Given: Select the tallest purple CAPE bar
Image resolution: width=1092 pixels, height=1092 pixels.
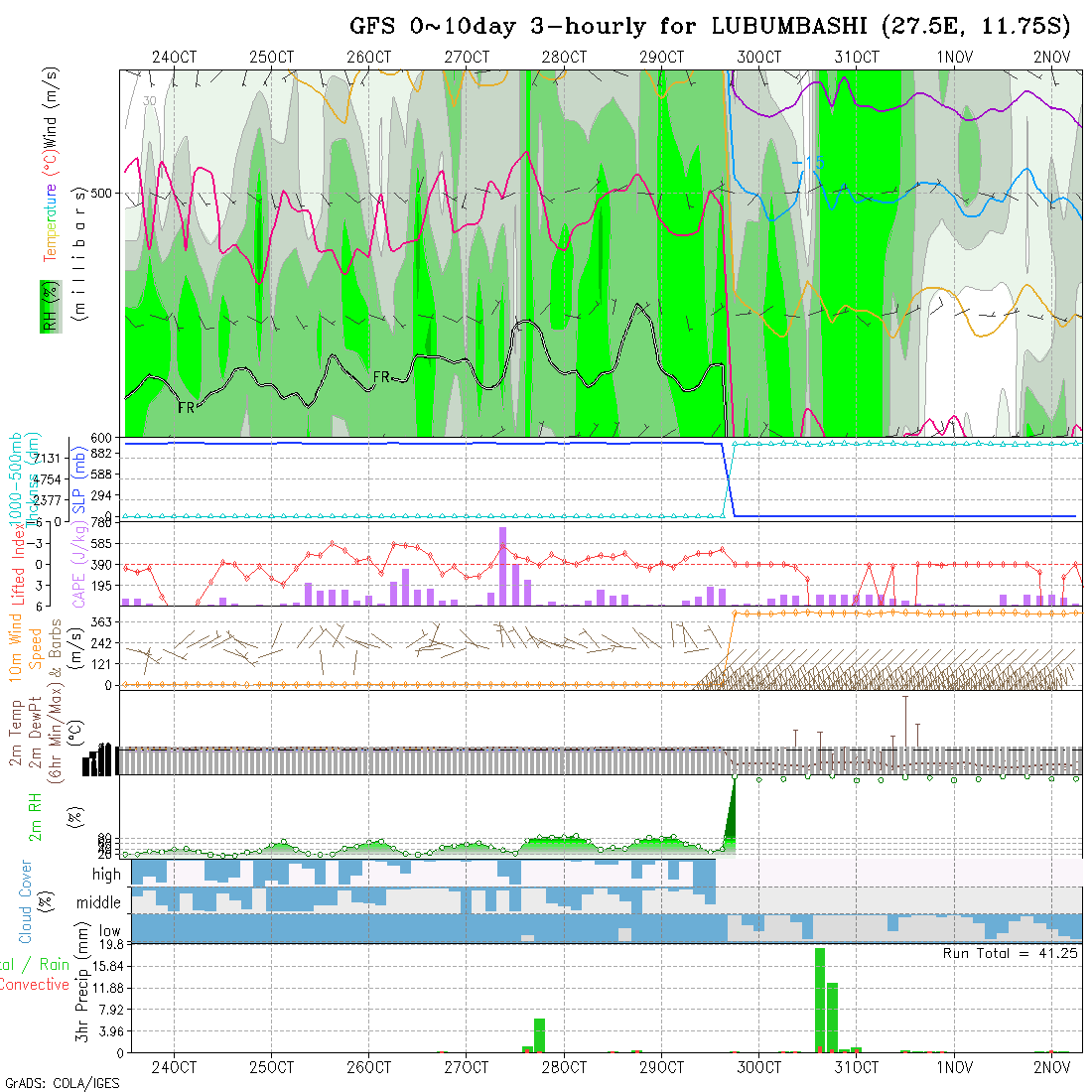Looking at the screenshot, I should [x=503, y=566].
